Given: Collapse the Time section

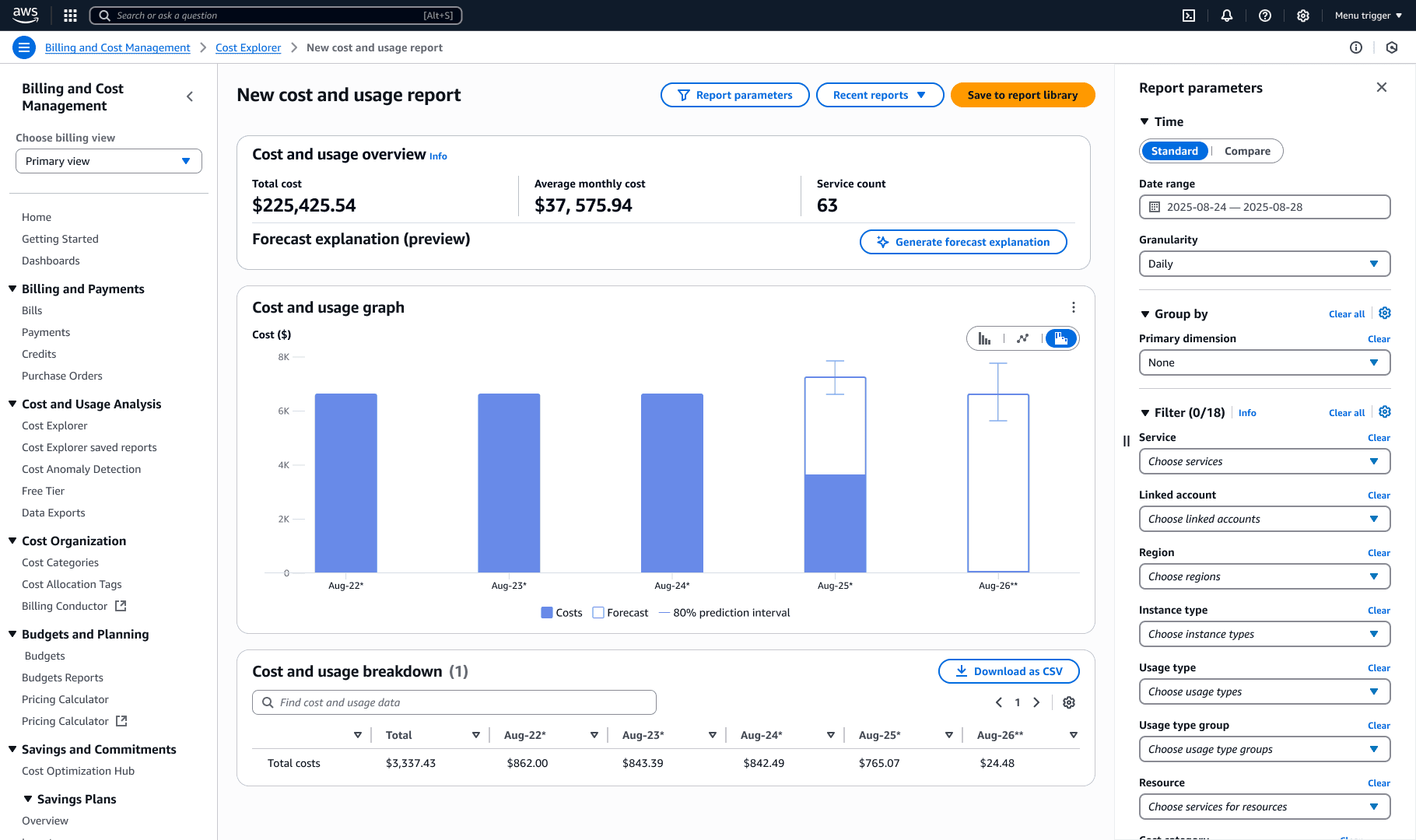Looking at the screenshot, I should click(x=1144, y=121).
